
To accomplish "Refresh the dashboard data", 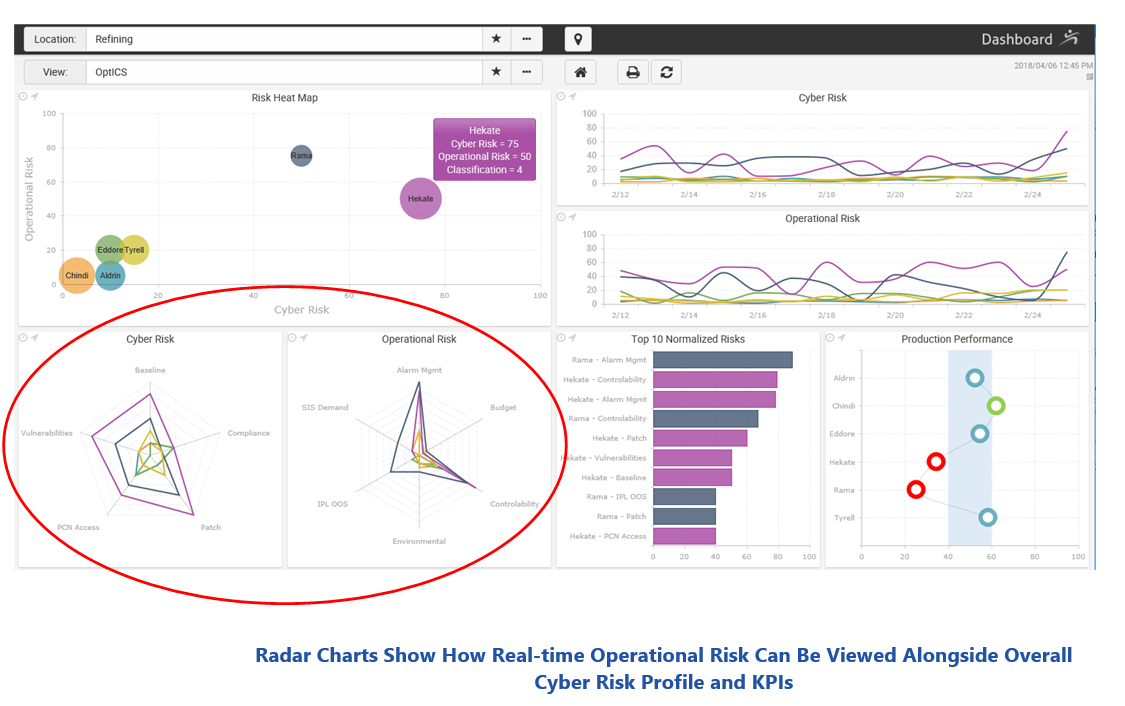I will point(667,72).
